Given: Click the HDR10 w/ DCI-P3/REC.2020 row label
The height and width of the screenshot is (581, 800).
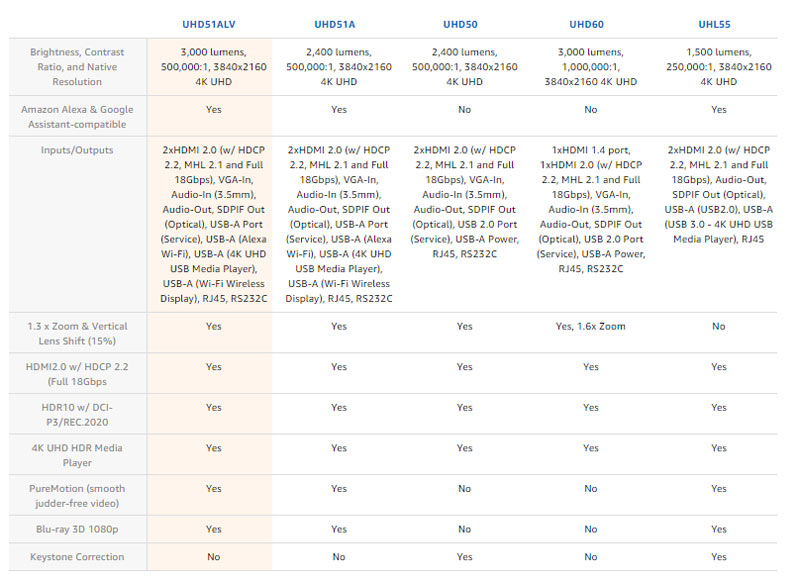Looking at the screenshot, I should pyautogui.click(x=77, y=414).
